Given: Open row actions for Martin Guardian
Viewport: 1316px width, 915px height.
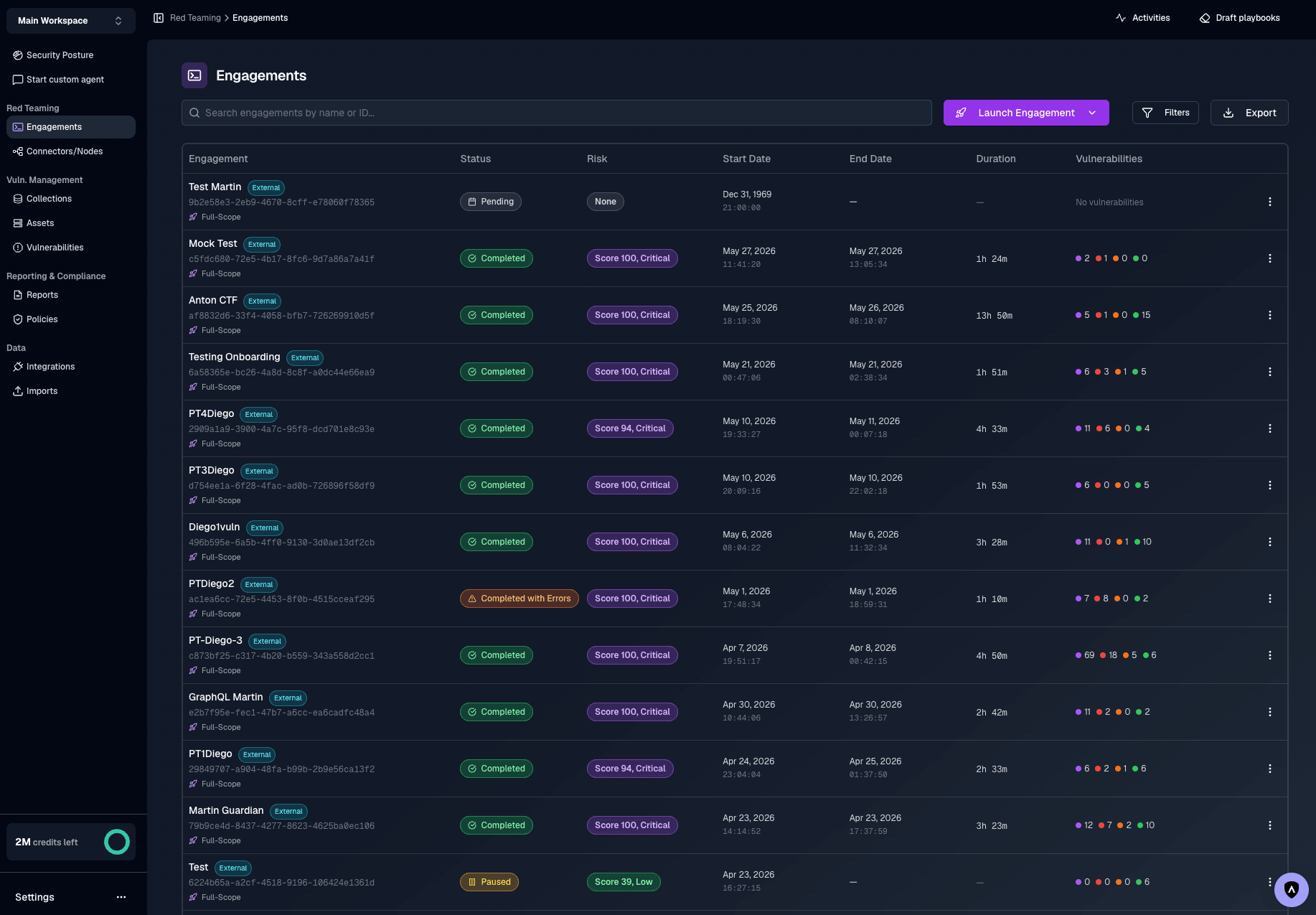Looking at the screenshot, I should tap(1270, 825).
